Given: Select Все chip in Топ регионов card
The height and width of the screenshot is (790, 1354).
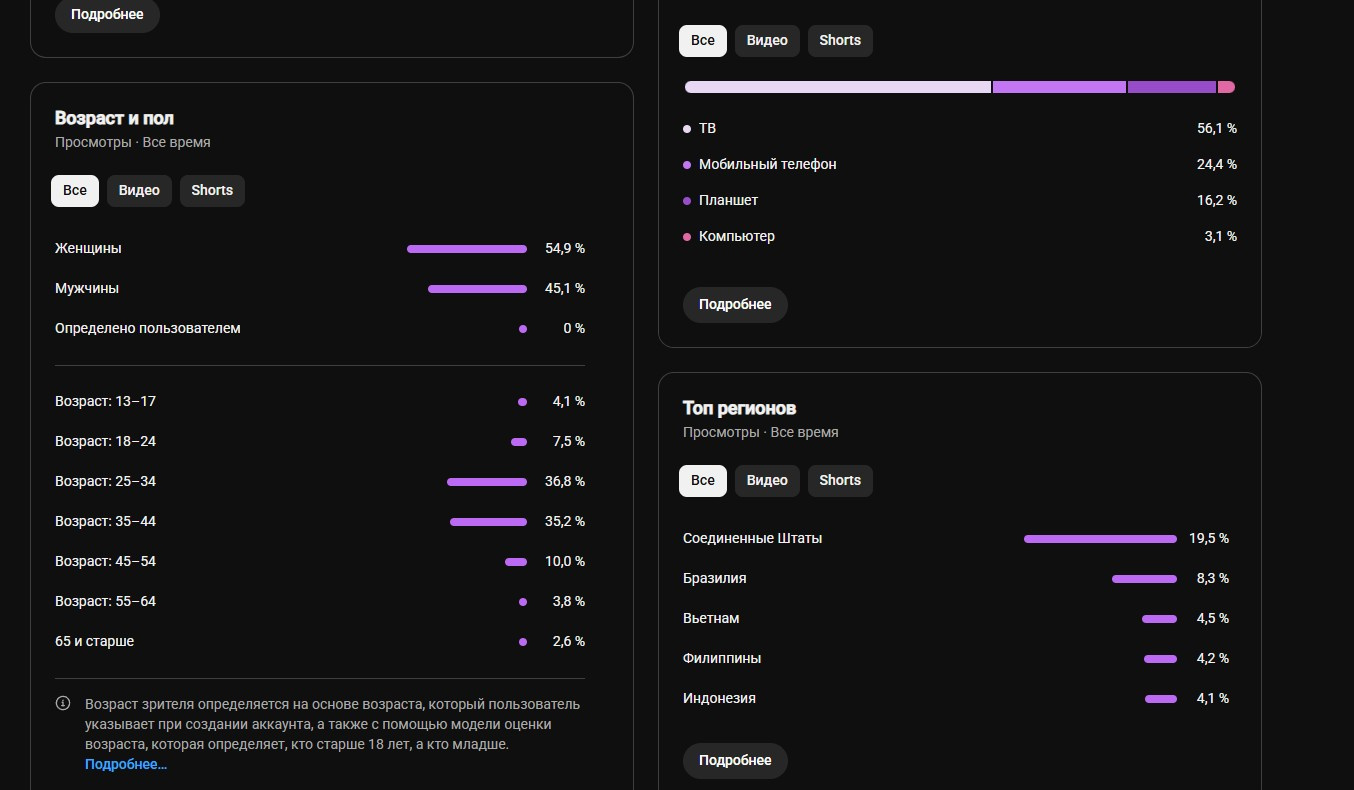Looking at the screenshot, I should (x=703, y=481).
